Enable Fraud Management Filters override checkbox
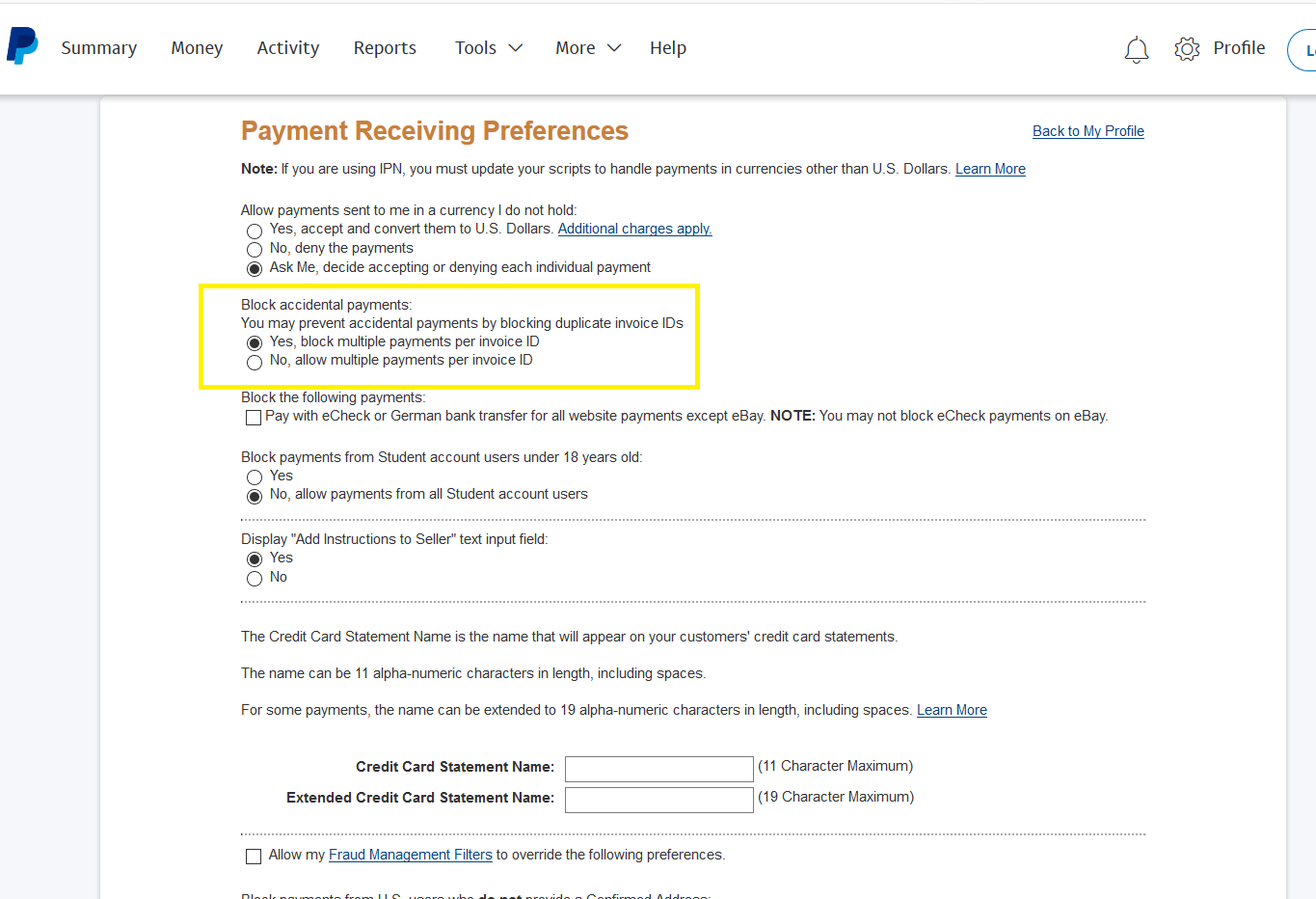Viewport: 1316px width, 899px height. [254, 857]
